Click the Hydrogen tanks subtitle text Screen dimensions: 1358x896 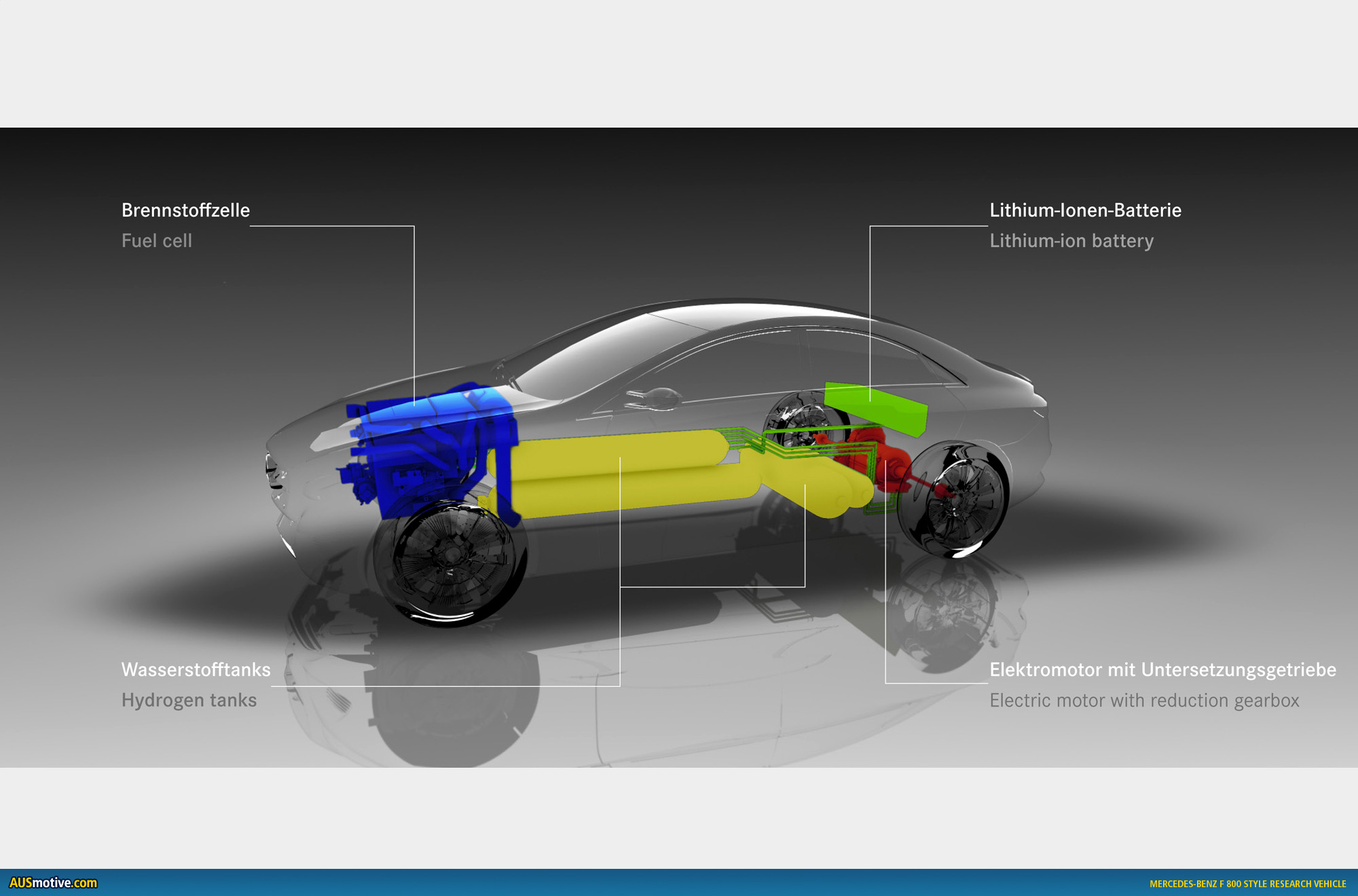tap(189, 701)
